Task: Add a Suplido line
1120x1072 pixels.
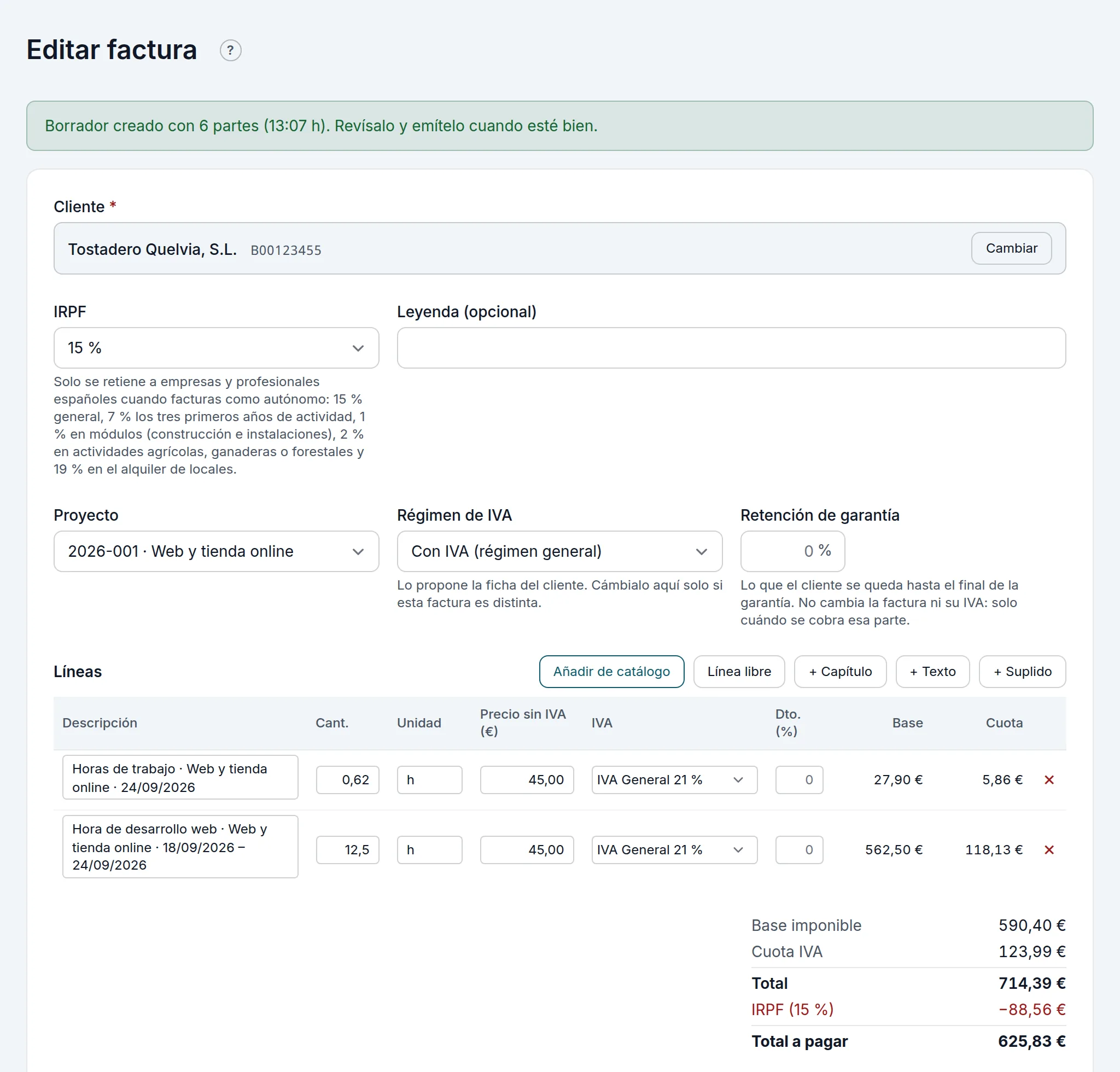Action: (1022, 672)
